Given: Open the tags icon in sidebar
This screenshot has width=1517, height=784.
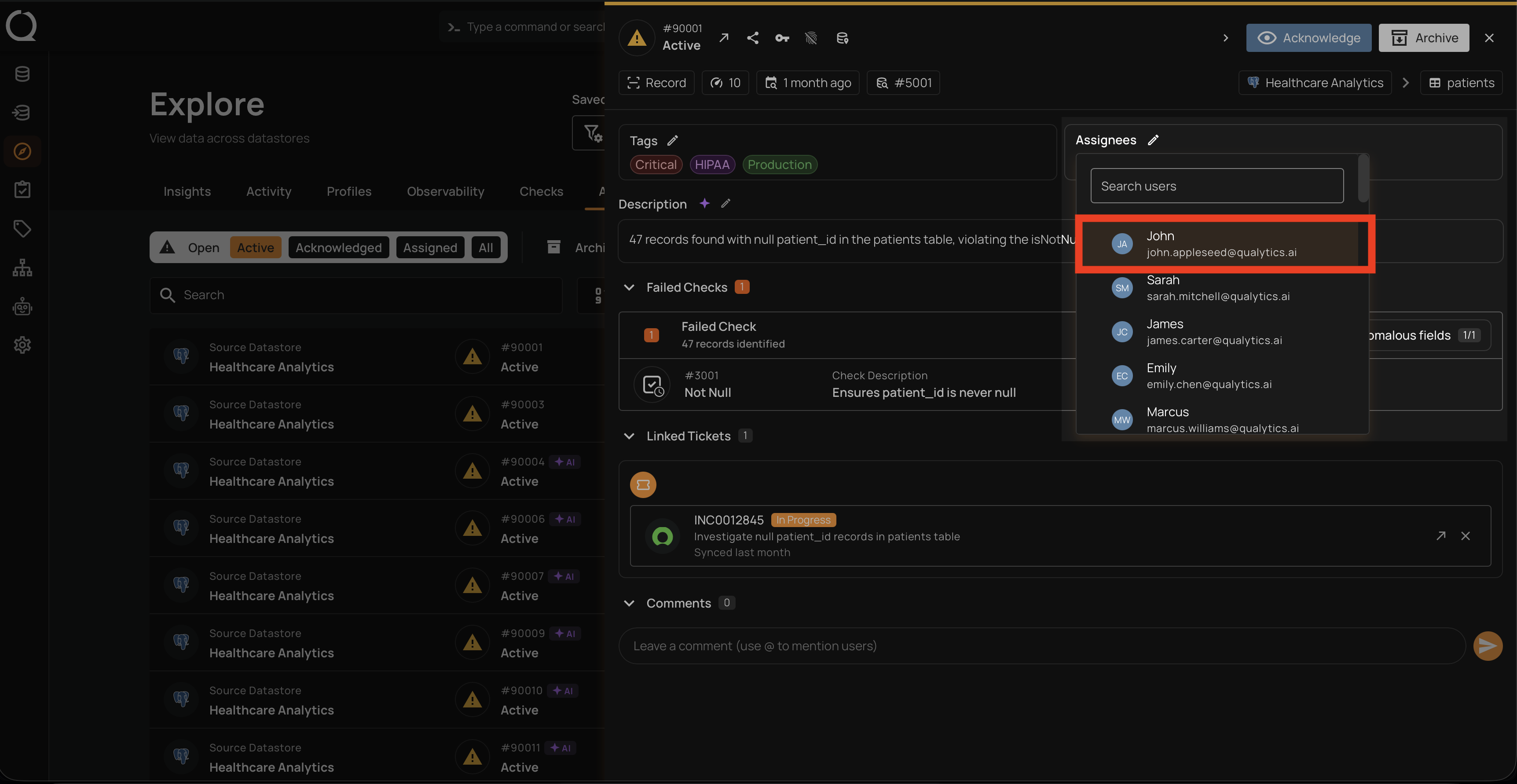Looking at the screenshot, I should [x=22, y=228].
